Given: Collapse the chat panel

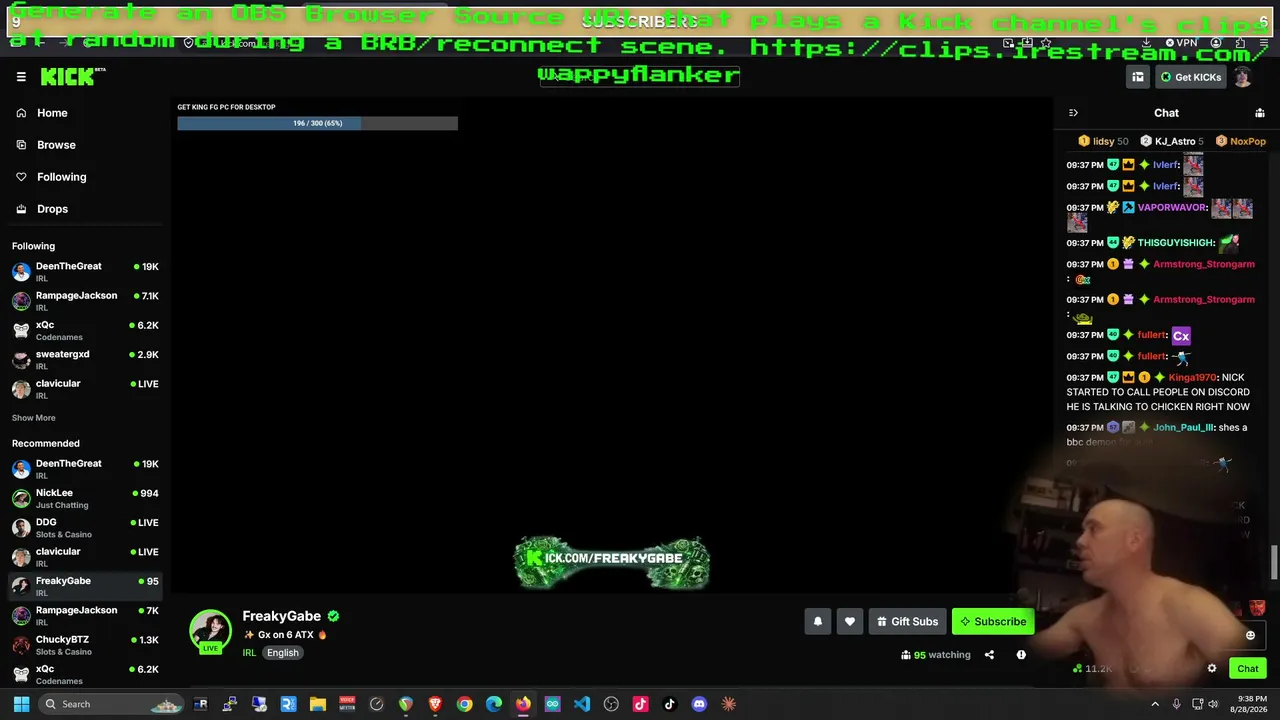Looking at the screenshot, I should coord(1073,113).
